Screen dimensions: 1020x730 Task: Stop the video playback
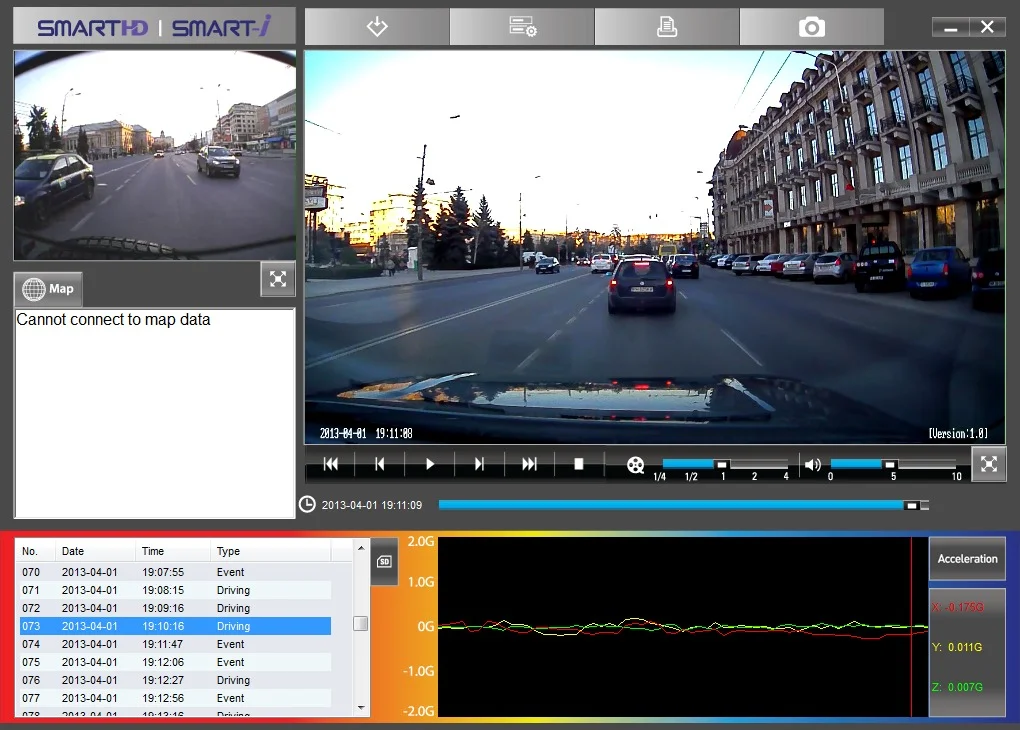[x=579, y=464]
